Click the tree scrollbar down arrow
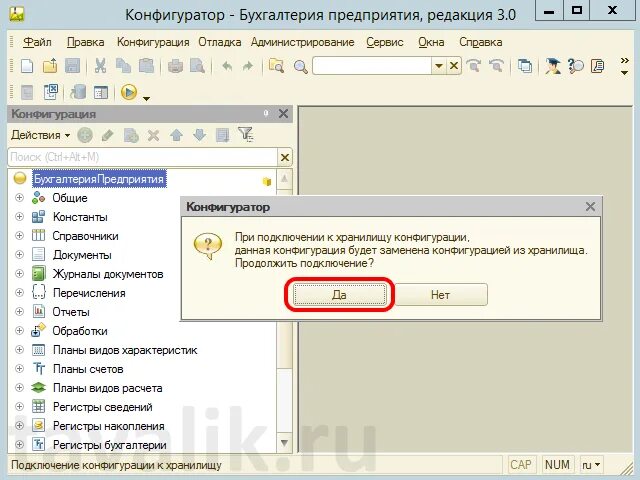The width and height of the screenshot is (640, 480). [x=284, y=443]
